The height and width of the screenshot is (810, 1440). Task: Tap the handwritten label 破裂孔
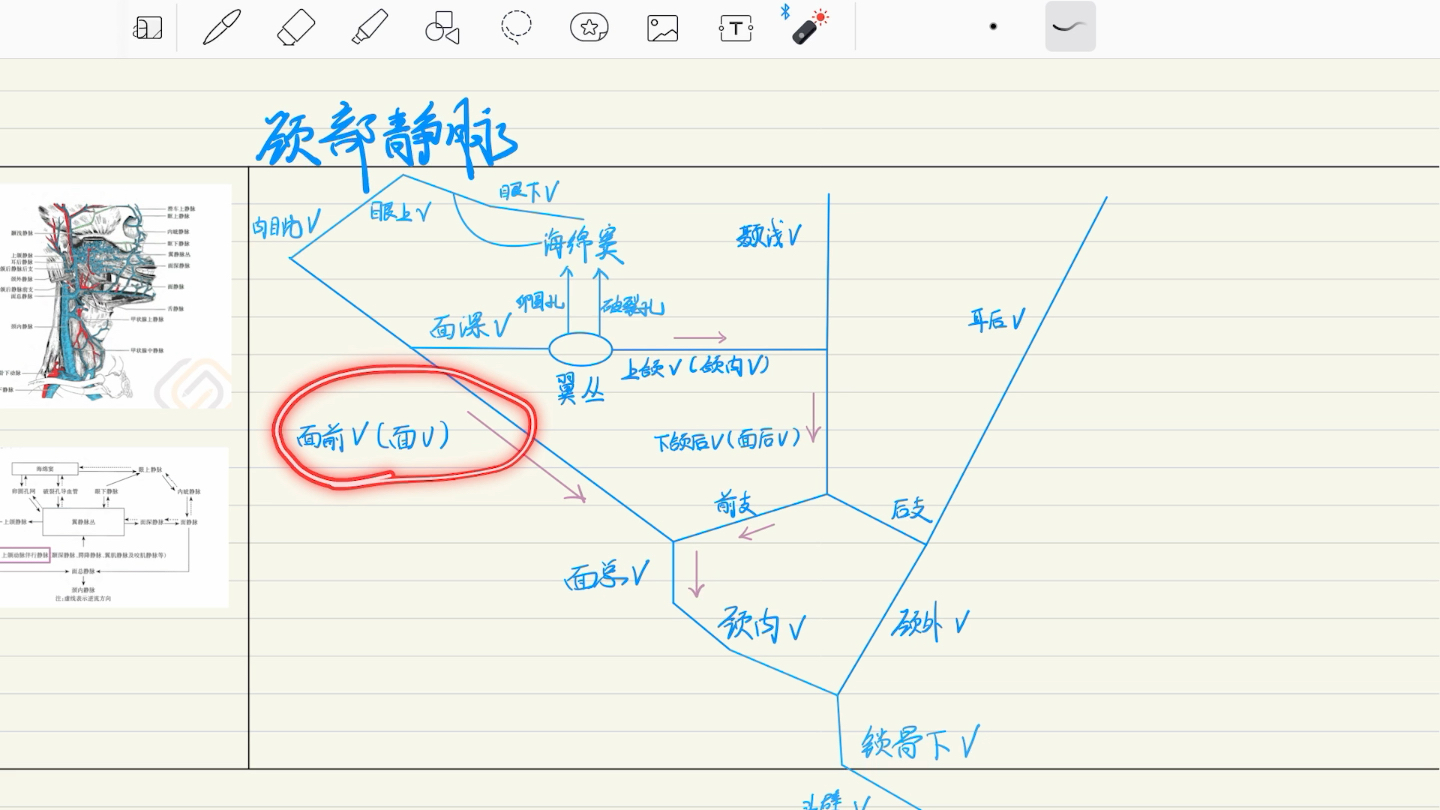pyautogui.click(x=633, y=306)
